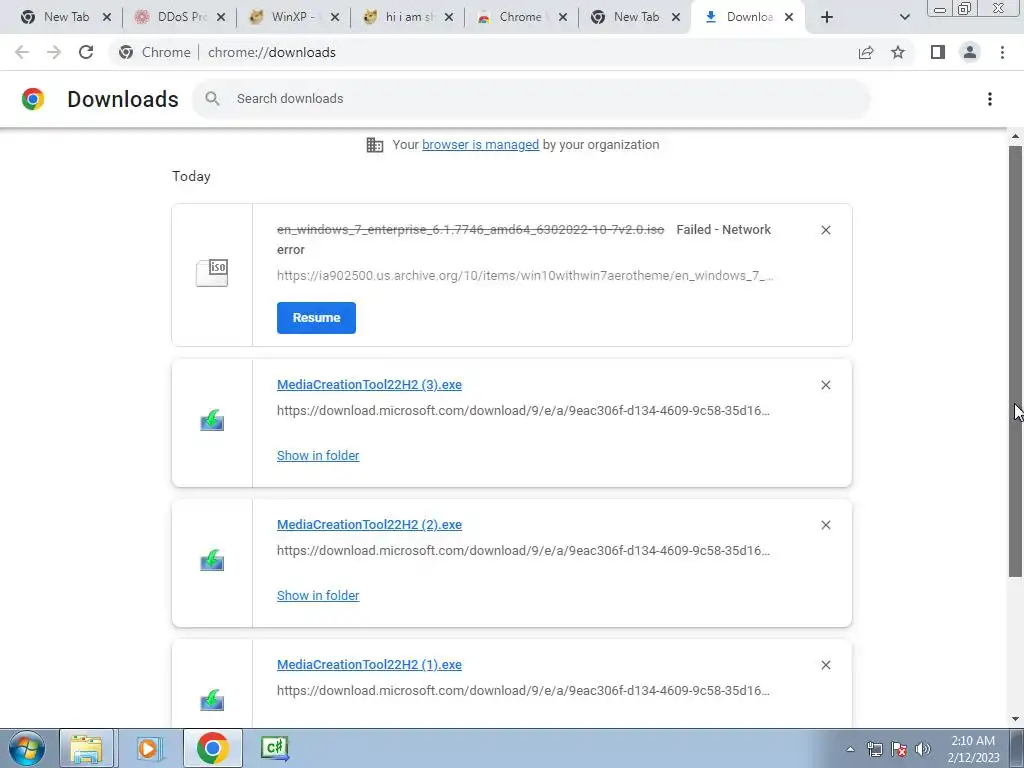Remove MediaCreationTool22H2 (1).exe from list
The height and width of the screenshot is (768, 1024).
[825, 665]
